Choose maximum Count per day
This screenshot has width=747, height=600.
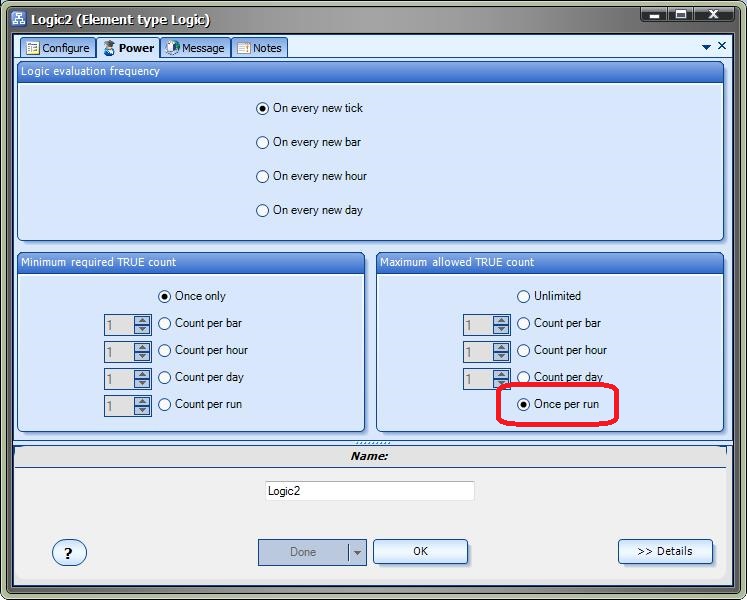[x=560, y=377]
